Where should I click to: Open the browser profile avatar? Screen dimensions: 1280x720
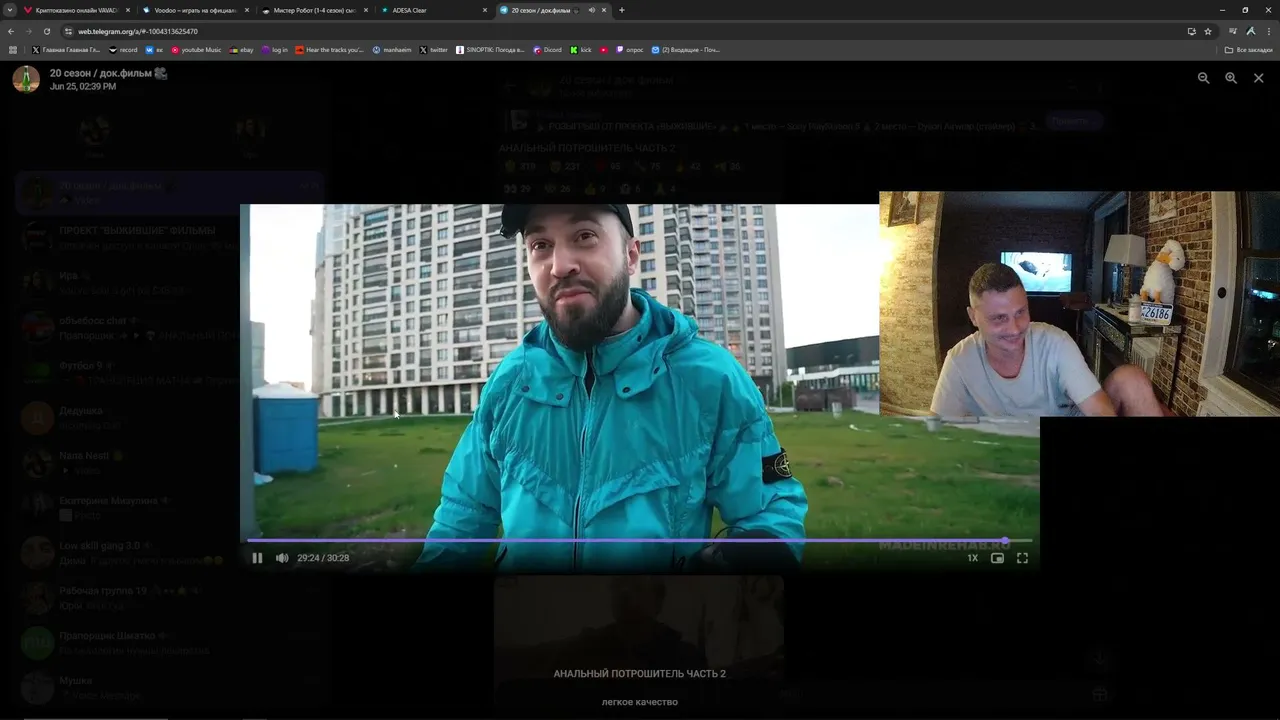pos(1251,31)
